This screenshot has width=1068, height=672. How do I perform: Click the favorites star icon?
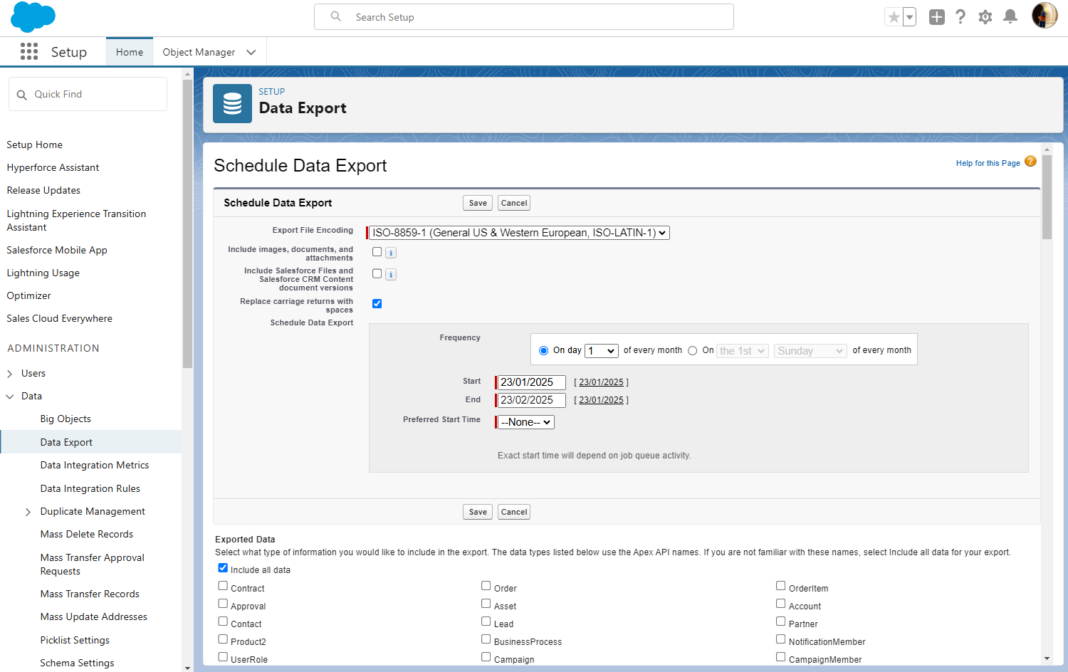[893, 16]
